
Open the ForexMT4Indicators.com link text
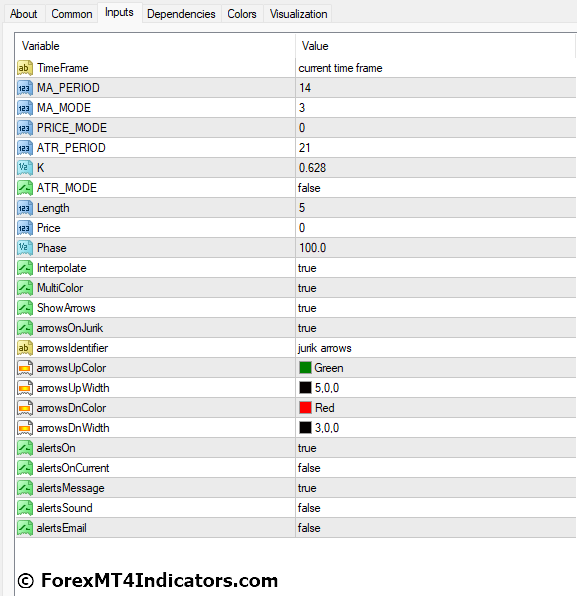(159, 581)
